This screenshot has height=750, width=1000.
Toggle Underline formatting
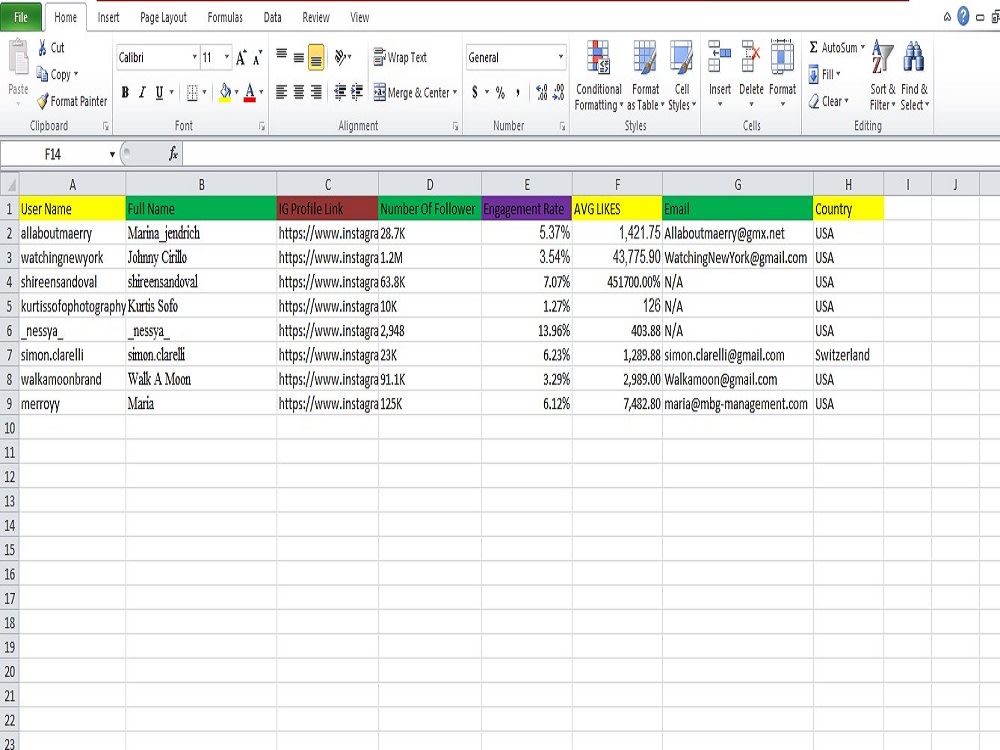pyautogui.click(x=159, y=93)
